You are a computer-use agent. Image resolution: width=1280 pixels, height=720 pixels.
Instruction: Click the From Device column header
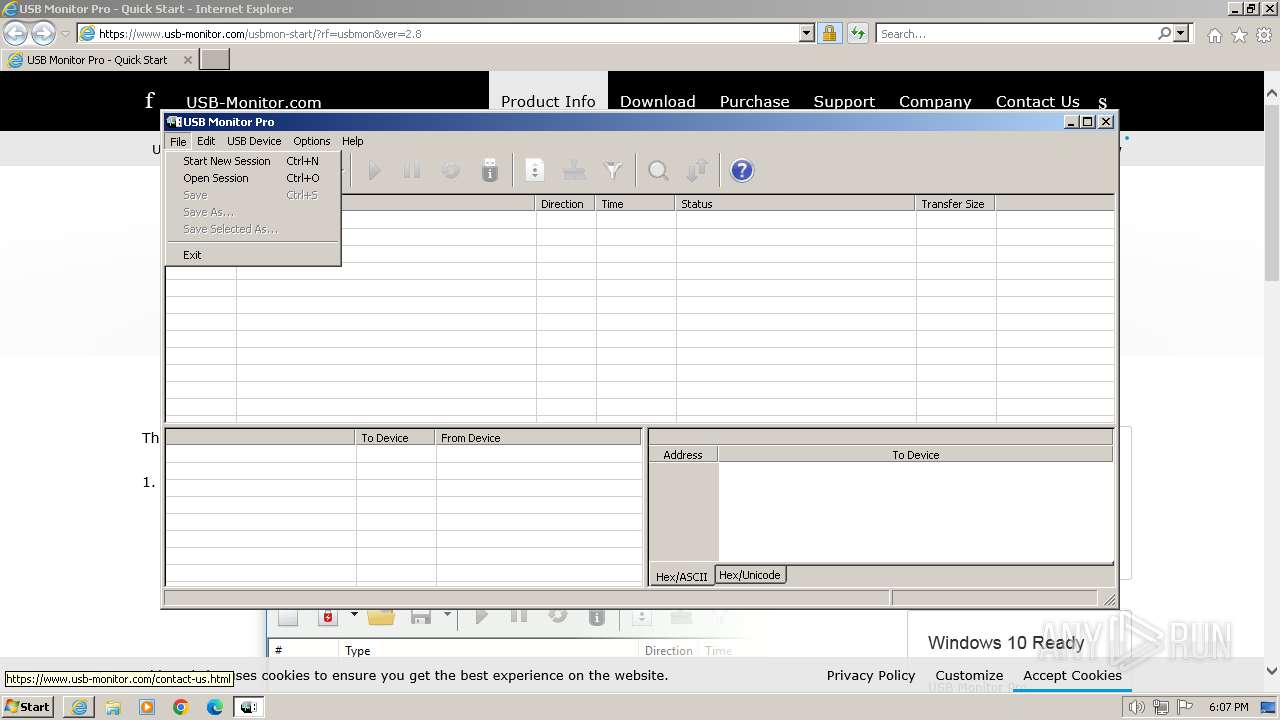point(538,438)
